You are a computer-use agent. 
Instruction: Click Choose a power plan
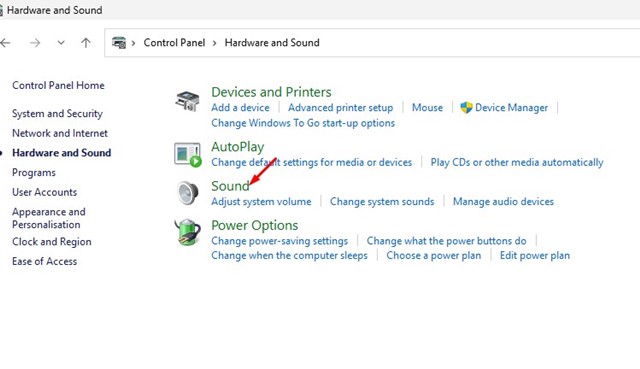[434, 255]
